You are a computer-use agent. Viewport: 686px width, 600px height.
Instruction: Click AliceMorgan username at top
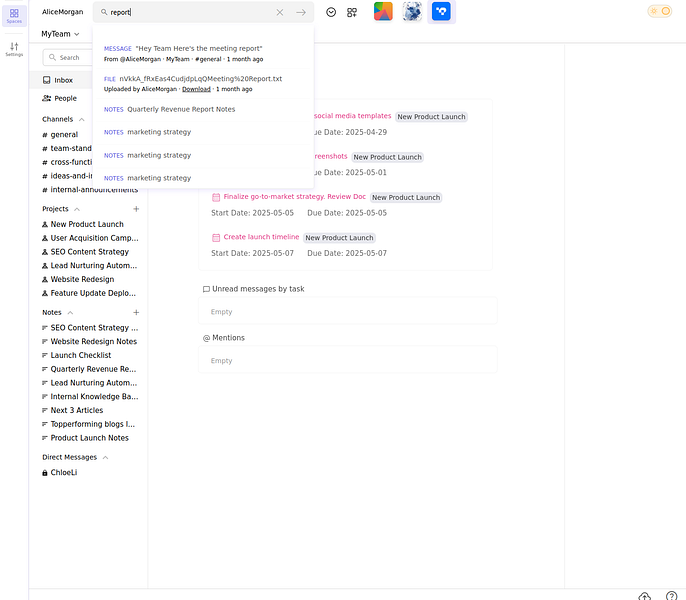click(63, 12)
